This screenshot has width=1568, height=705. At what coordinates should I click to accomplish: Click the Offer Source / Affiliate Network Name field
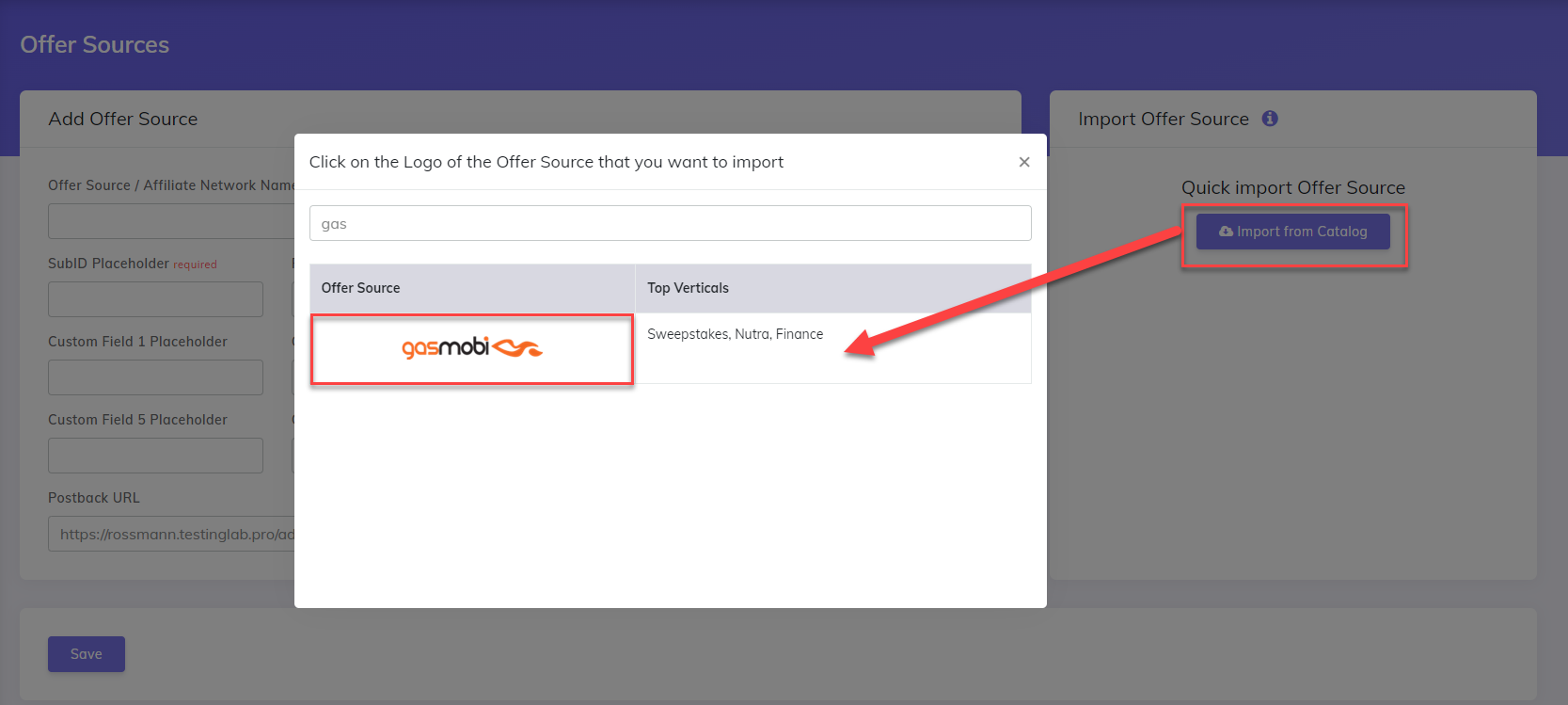[171, 221]
